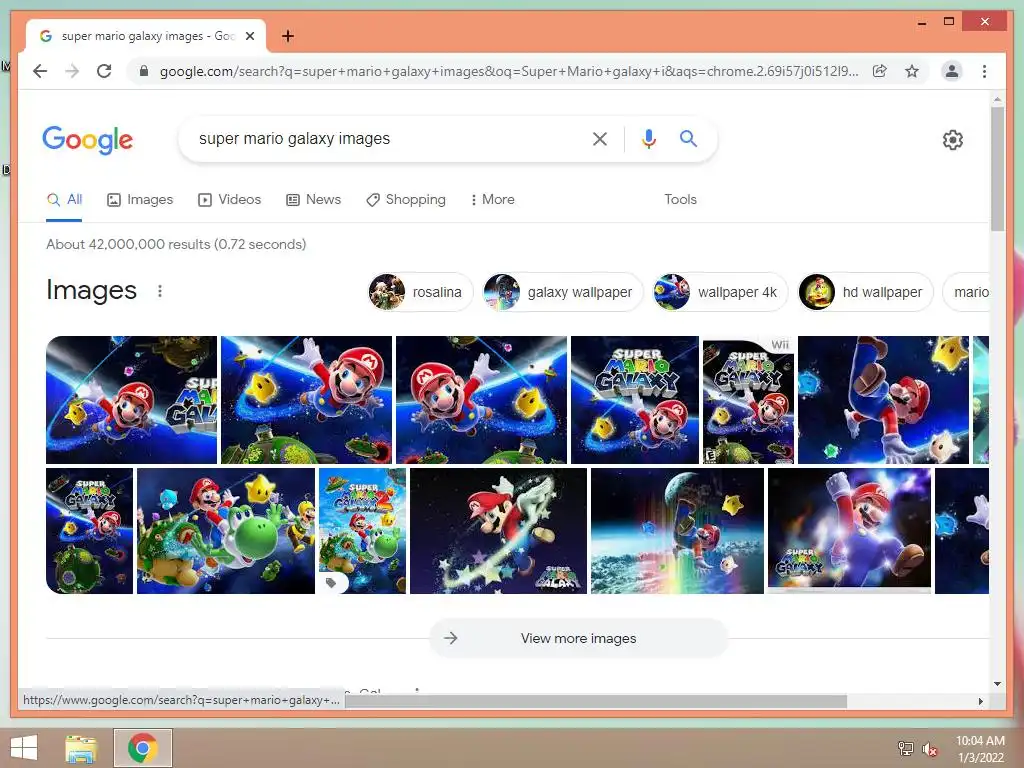Open Super Mario Galaxy 2 cover thumbnail
Image resolution: width=1024 pixels, height=768 pixels.
click(x=362, y=531)
